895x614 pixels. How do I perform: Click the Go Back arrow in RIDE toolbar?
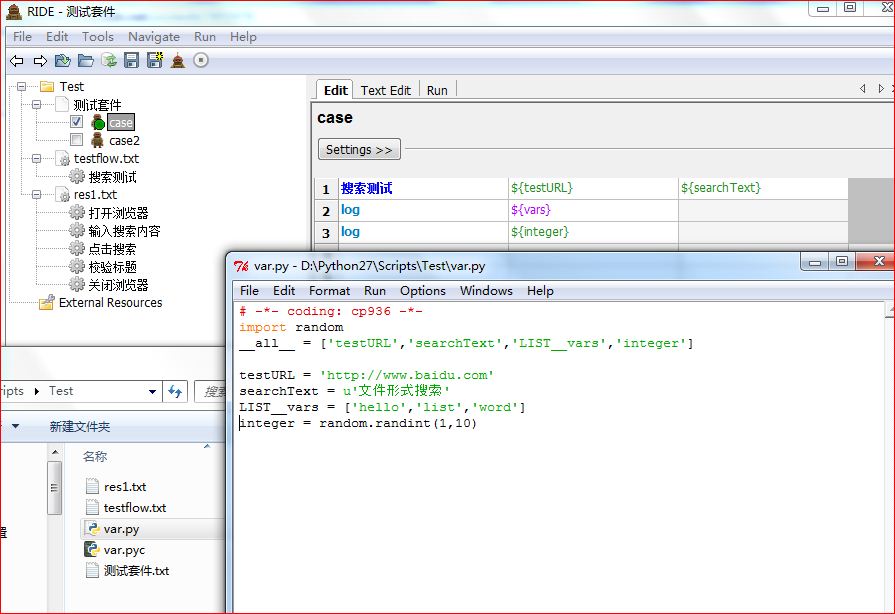click(x=17, y=61)
